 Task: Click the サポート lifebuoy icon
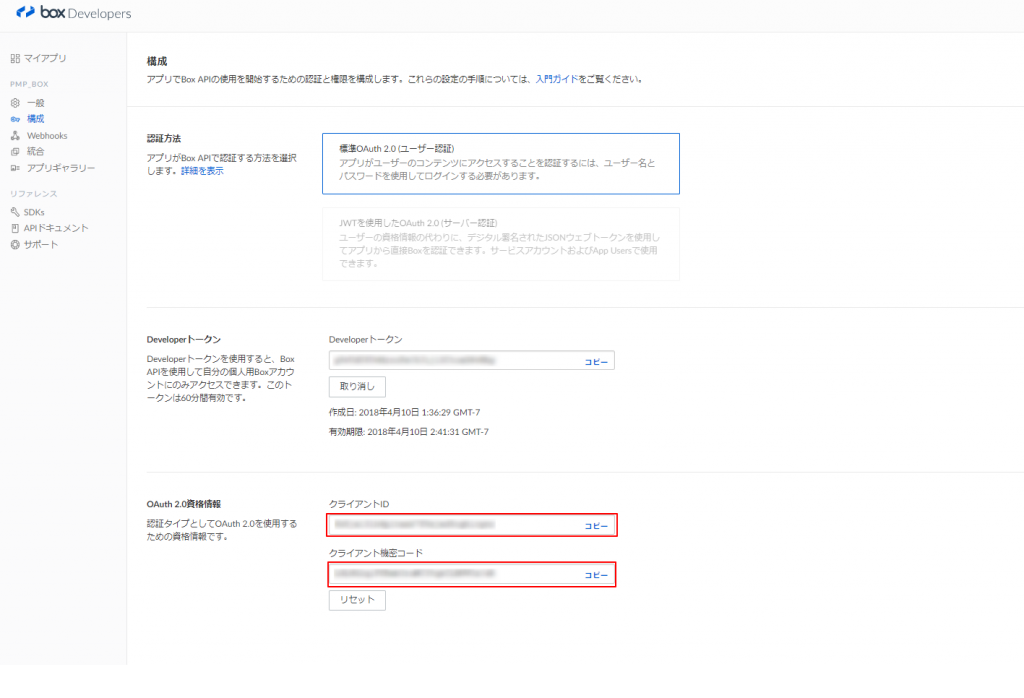[15, 244]
